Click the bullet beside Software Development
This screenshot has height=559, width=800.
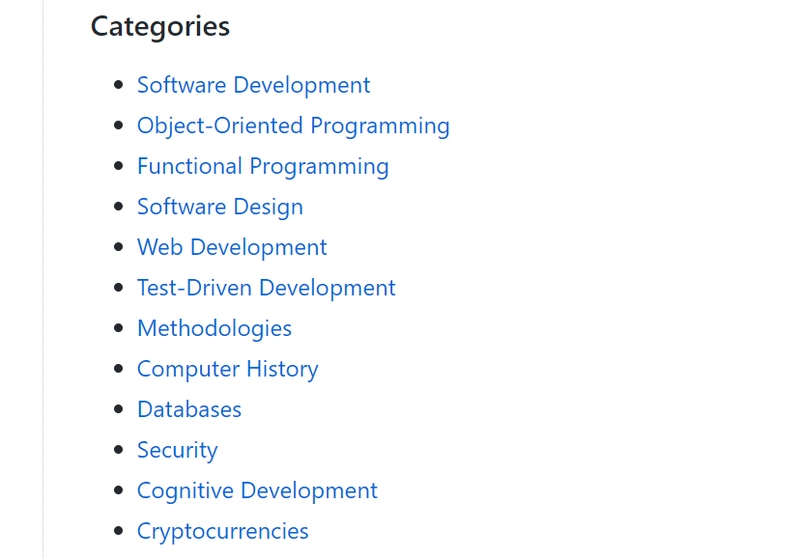tap(119, 85)
